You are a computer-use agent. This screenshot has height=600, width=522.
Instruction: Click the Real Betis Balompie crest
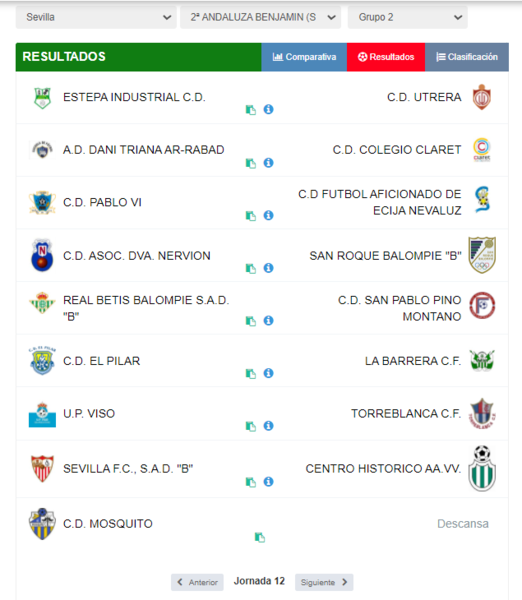tap(42, 303)
